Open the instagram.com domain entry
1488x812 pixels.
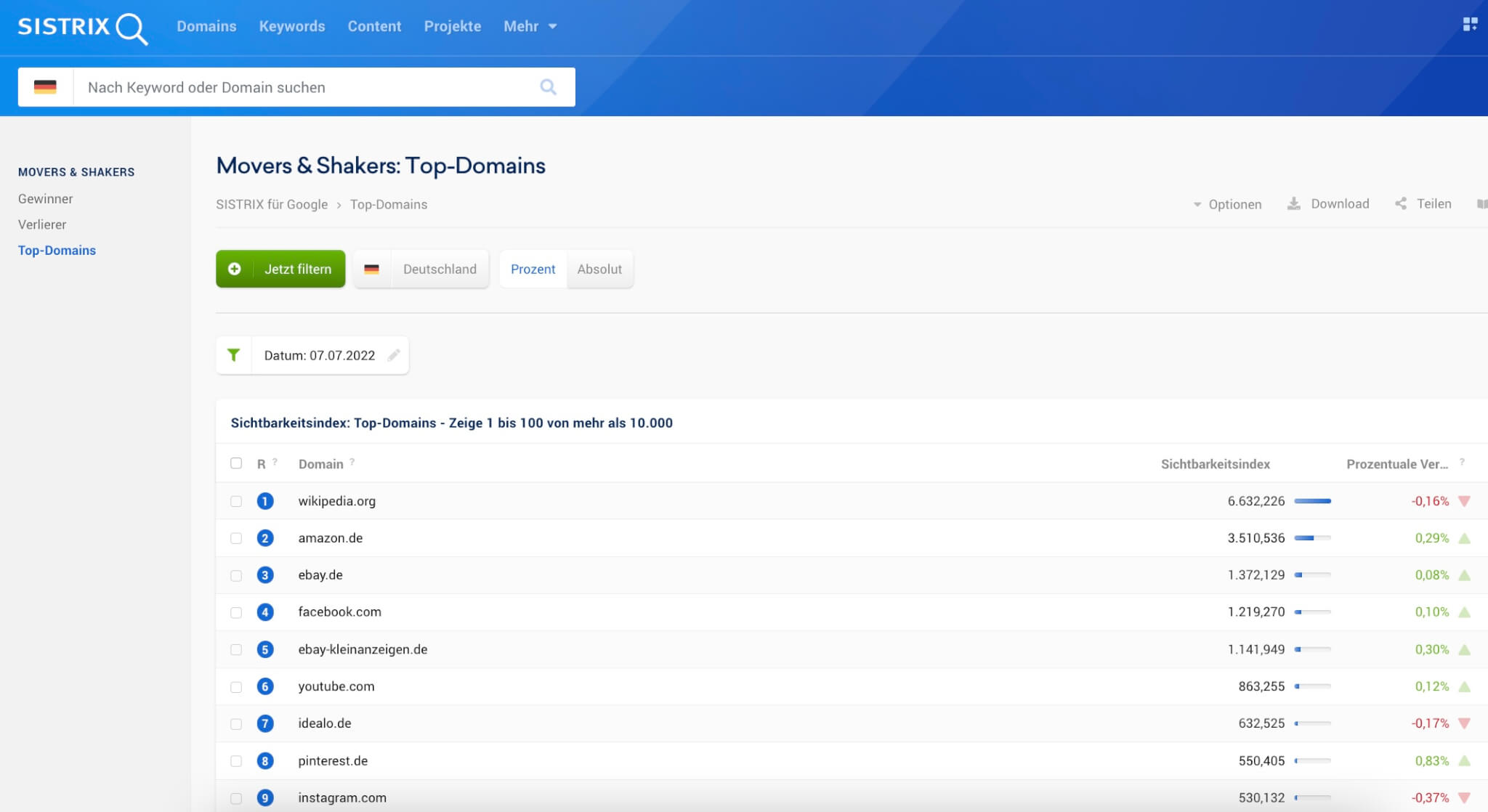coord(342,797)
